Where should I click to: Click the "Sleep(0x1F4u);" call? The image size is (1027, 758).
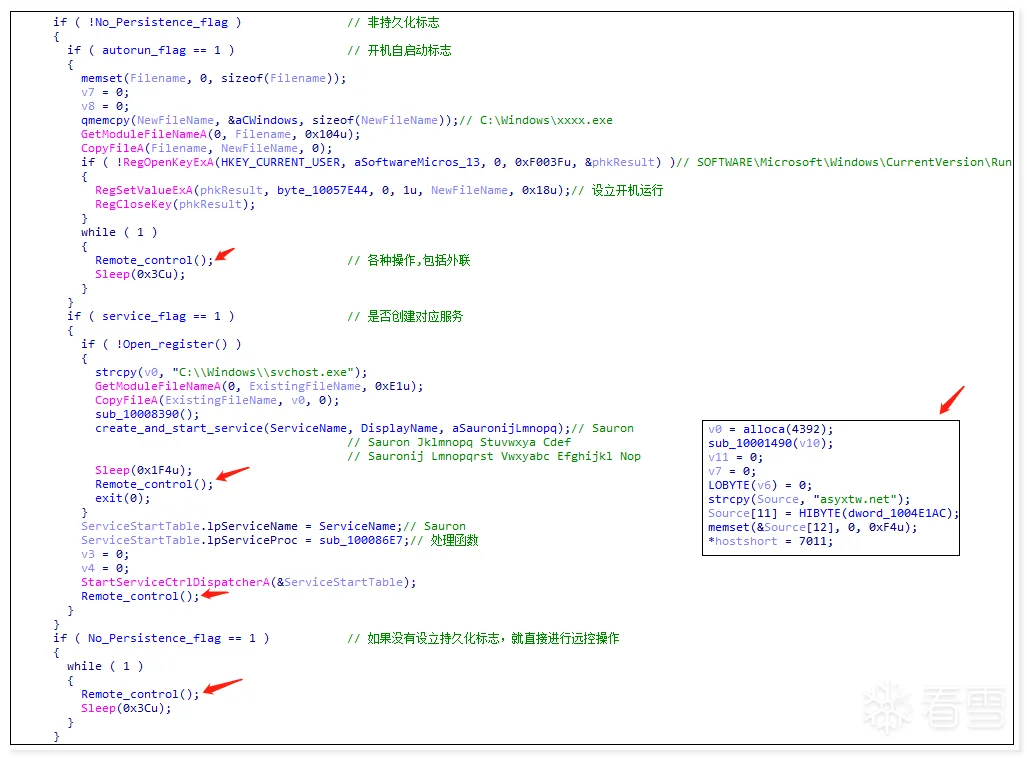tap(143, 470)
